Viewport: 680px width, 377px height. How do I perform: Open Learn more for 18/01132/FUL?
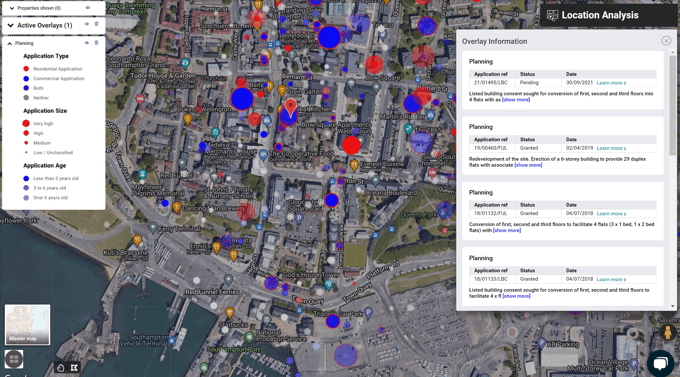[x=611, y=213]
